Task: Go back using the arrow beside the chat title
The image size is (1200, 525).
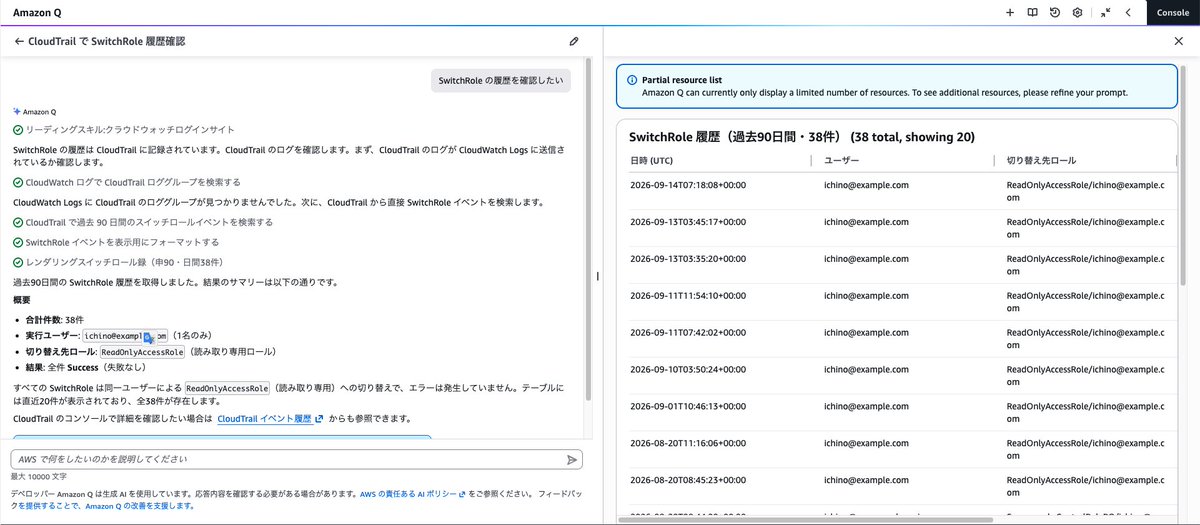Action: click(x=19, y=42)
